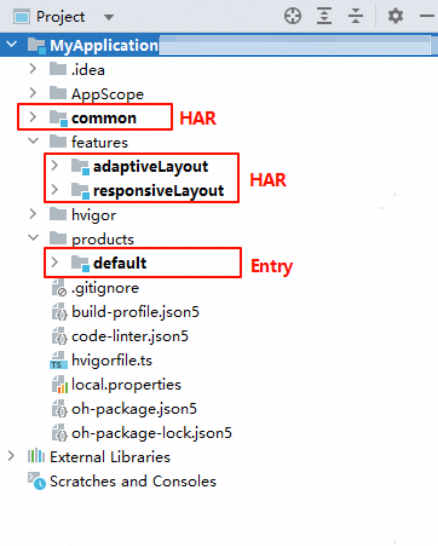This screenshot has width=438, height=546.
Task: Expand the common module chevron
Action: pyautogui.click(x=33, y=117)
